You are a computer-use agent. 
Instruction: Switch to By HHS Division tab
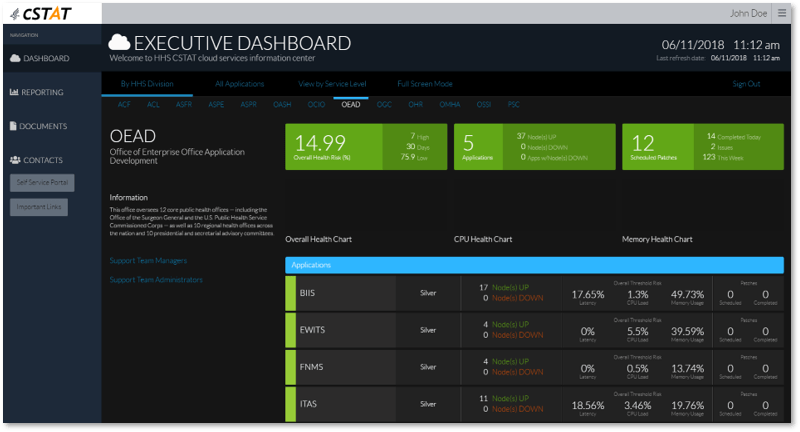(147, 84)
